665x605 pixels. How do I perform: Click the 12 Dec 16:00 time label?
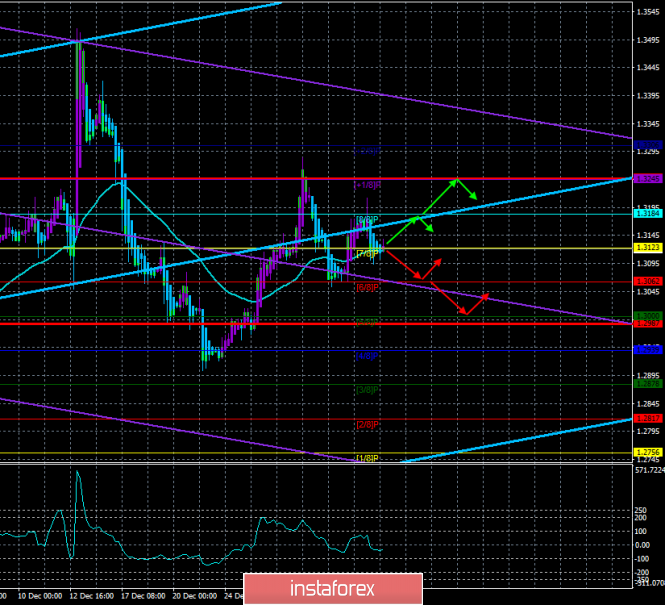91,596
